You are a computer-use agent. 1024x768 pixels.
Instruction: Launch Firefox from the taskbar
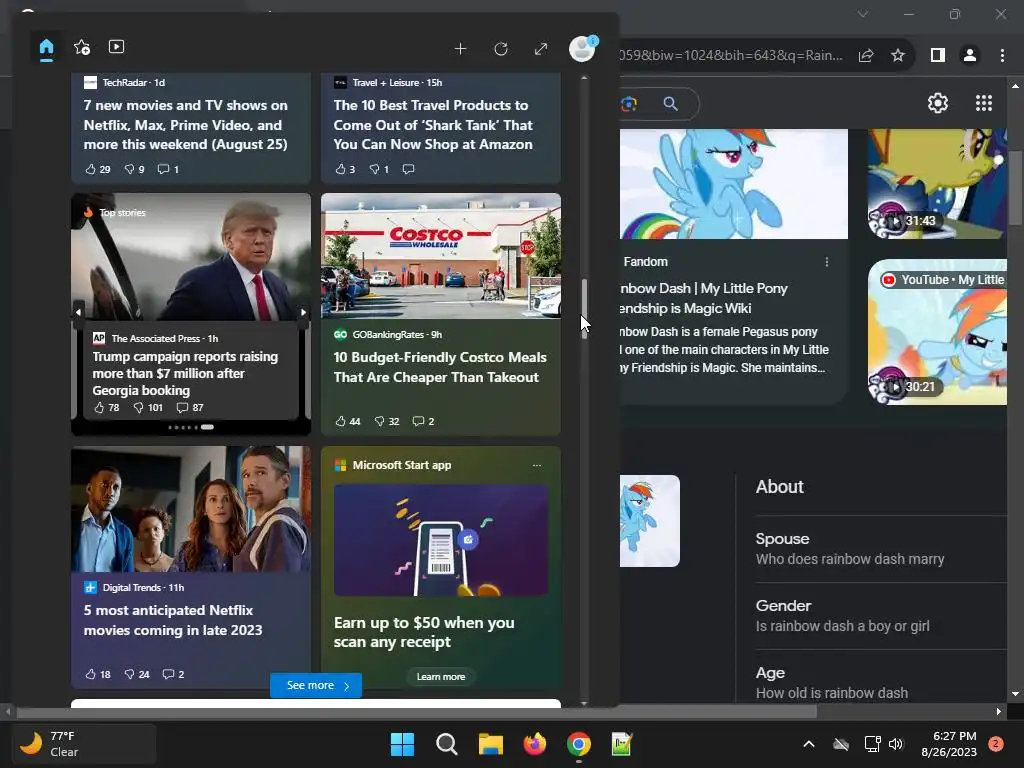pyautogui.click(x=535, y=744)
